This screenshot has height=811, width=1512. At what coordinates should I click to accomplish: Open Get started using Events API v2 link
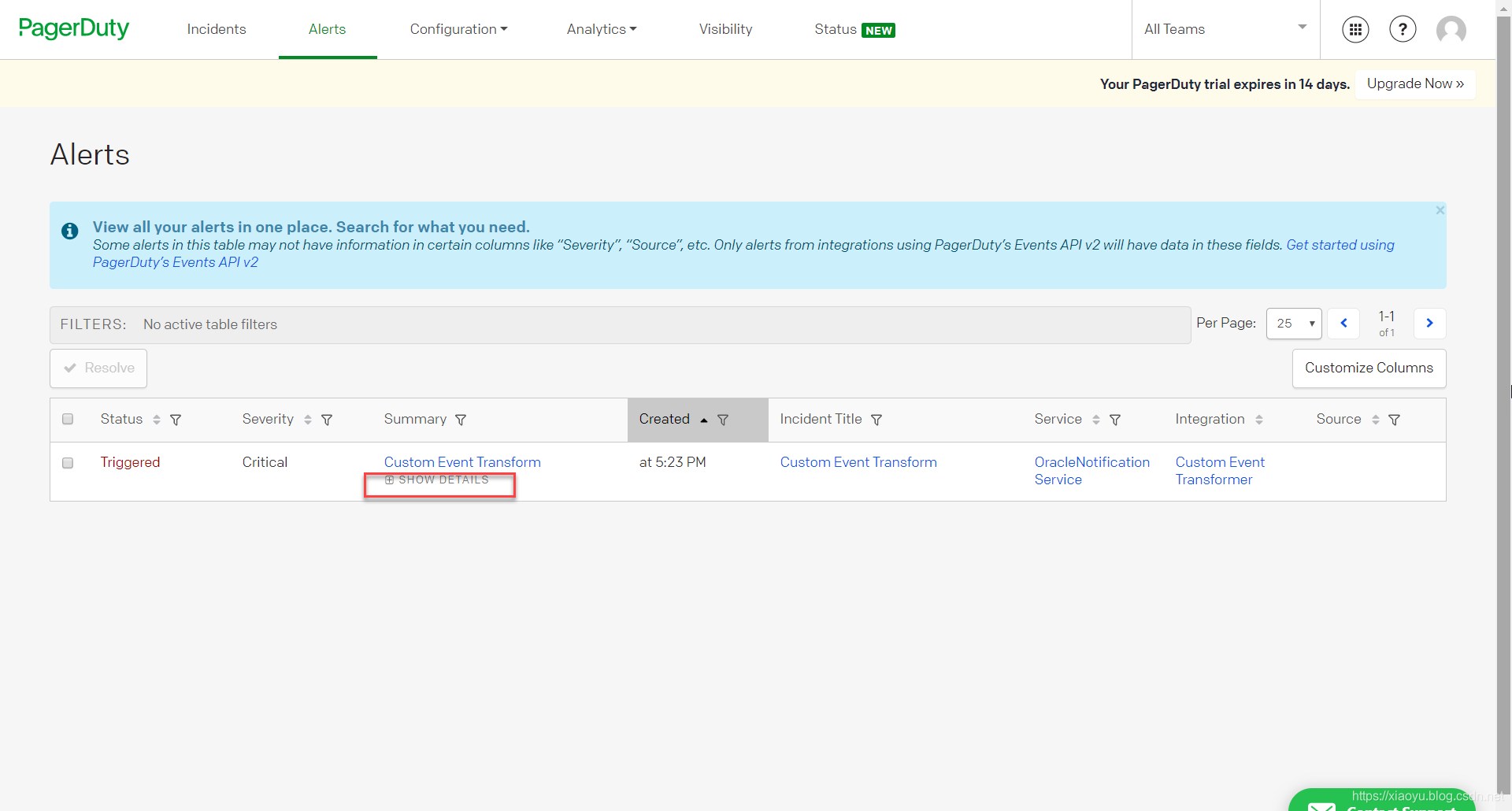click(1340, 245)
